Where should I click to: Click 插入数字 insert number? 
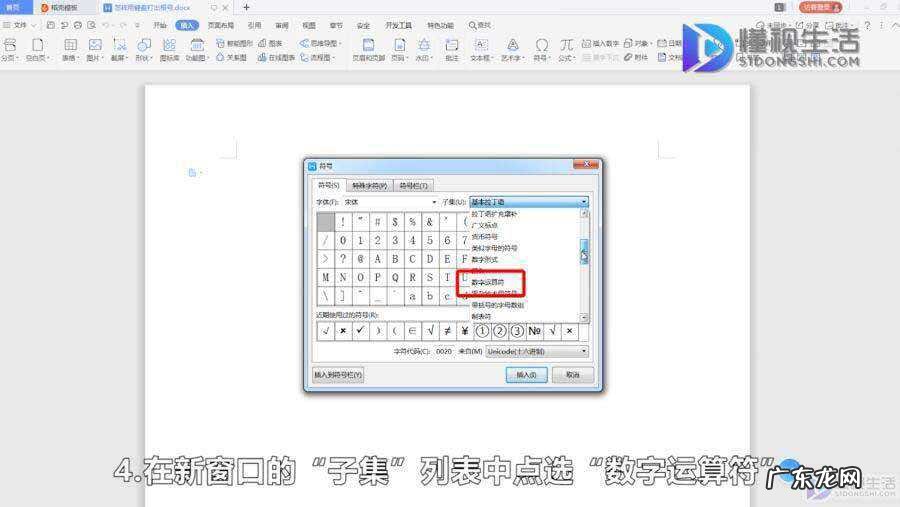pos(600,43)
